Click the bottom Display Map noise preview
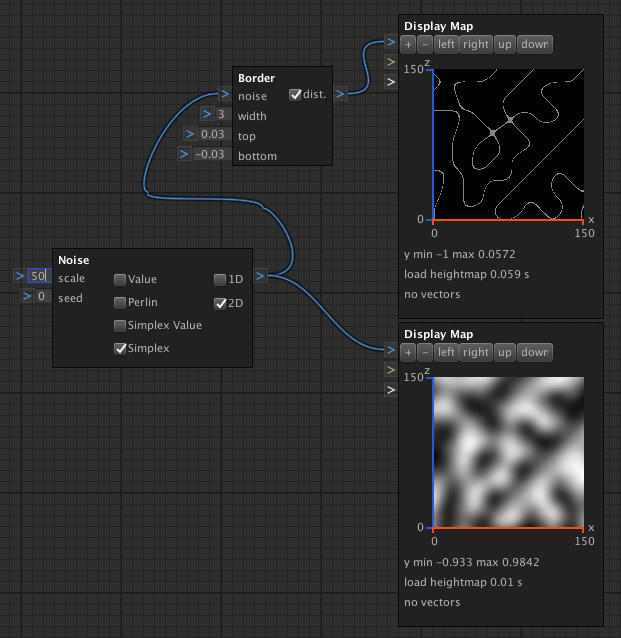 click(509, 452)
